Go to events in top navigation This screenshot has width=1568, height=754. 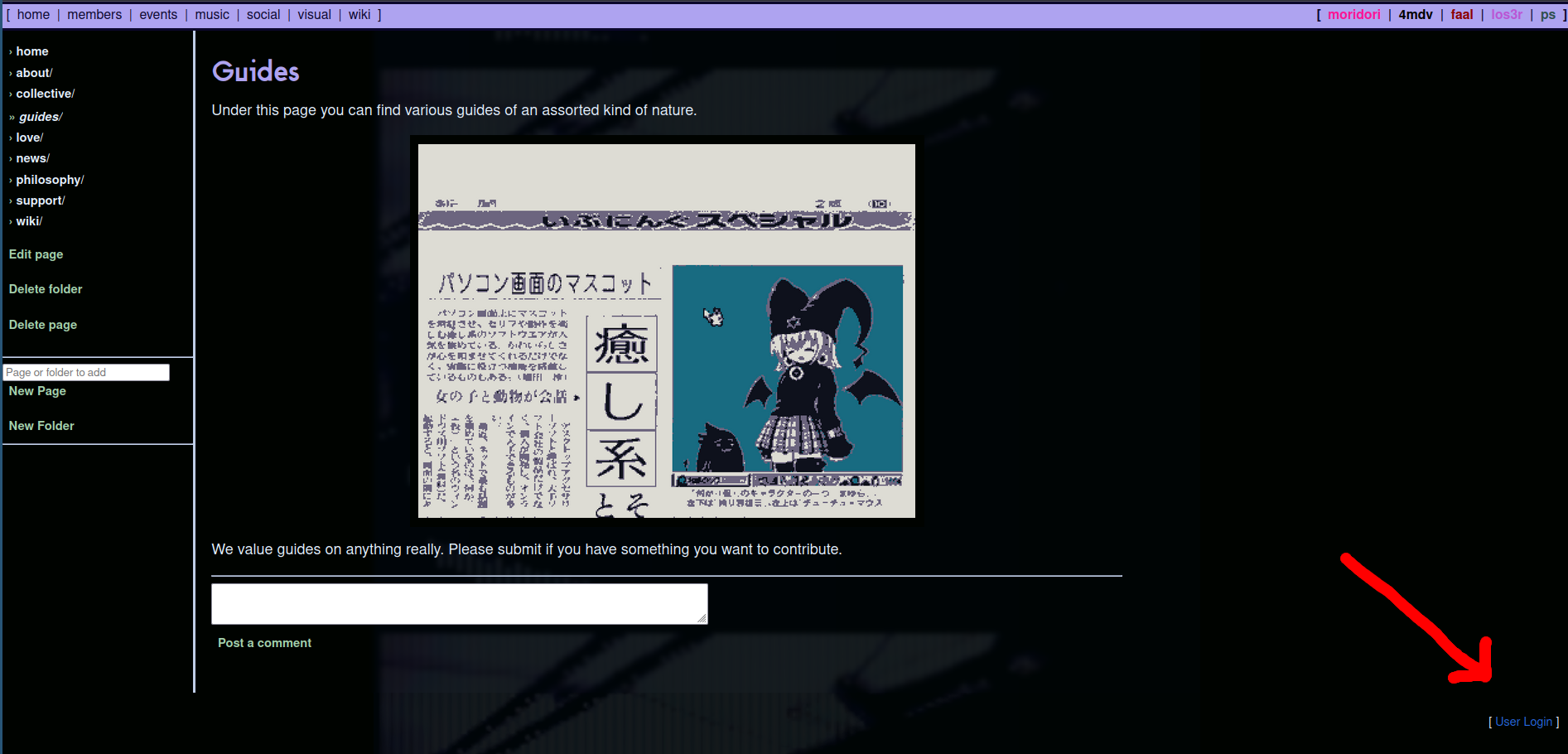(158, 15)
